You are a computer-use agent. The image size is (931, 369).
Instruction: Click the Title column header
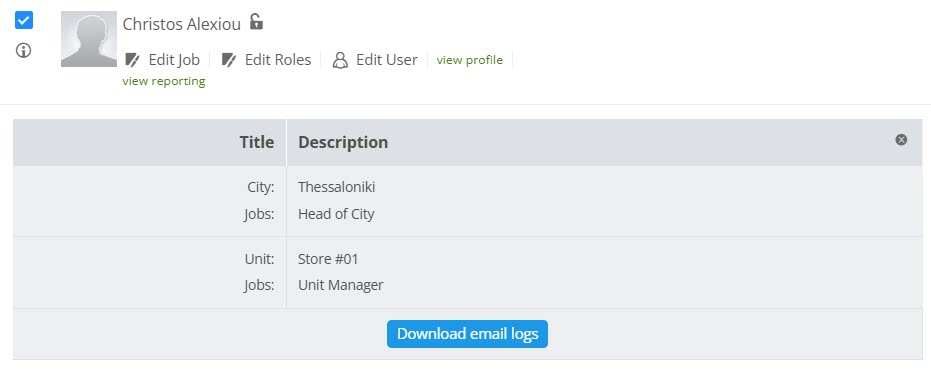pos(257,143)
